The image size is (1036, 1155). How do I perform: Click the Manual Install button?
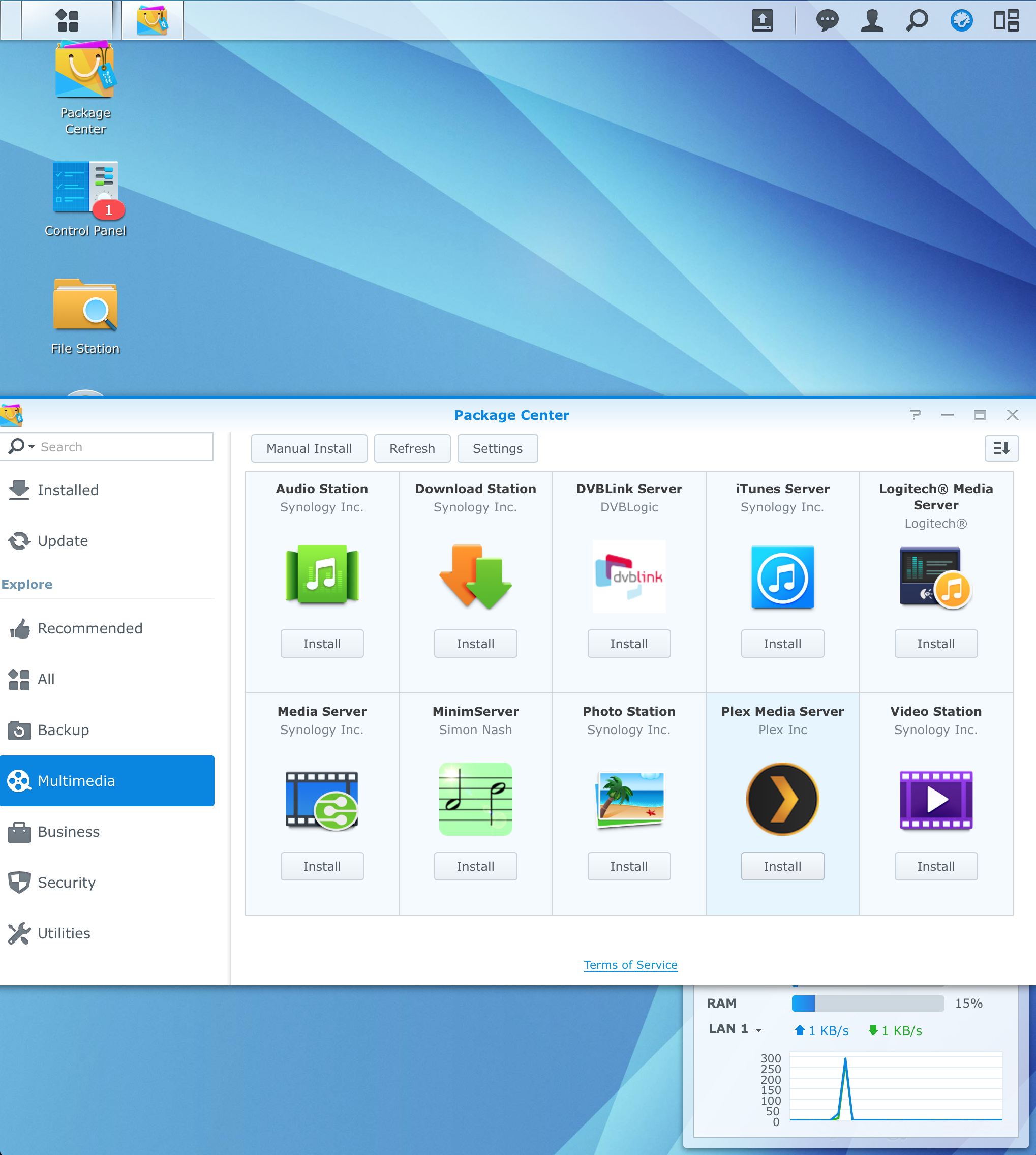tap(309, 448)
